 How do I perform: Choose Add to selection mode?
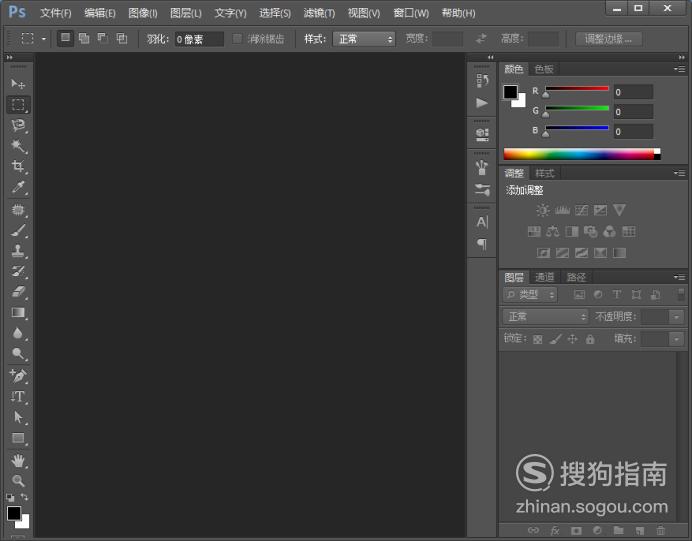coord(84,39)
